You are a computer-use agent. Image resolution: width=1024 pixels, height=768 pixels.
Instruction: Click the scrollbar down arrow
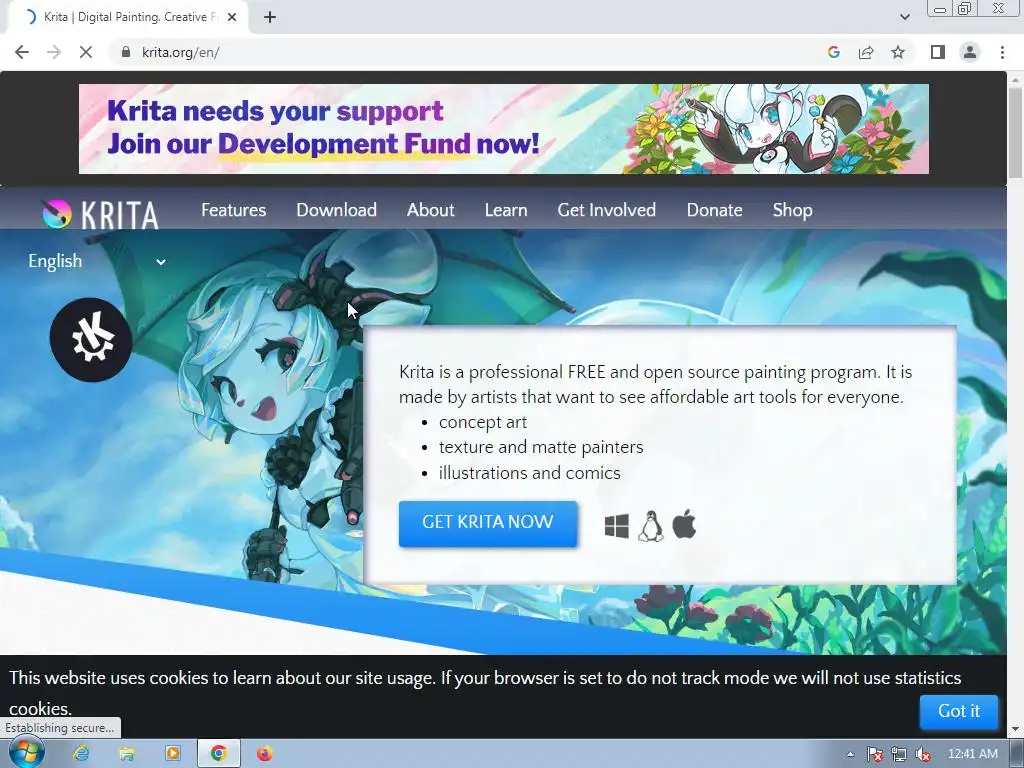1015,729
